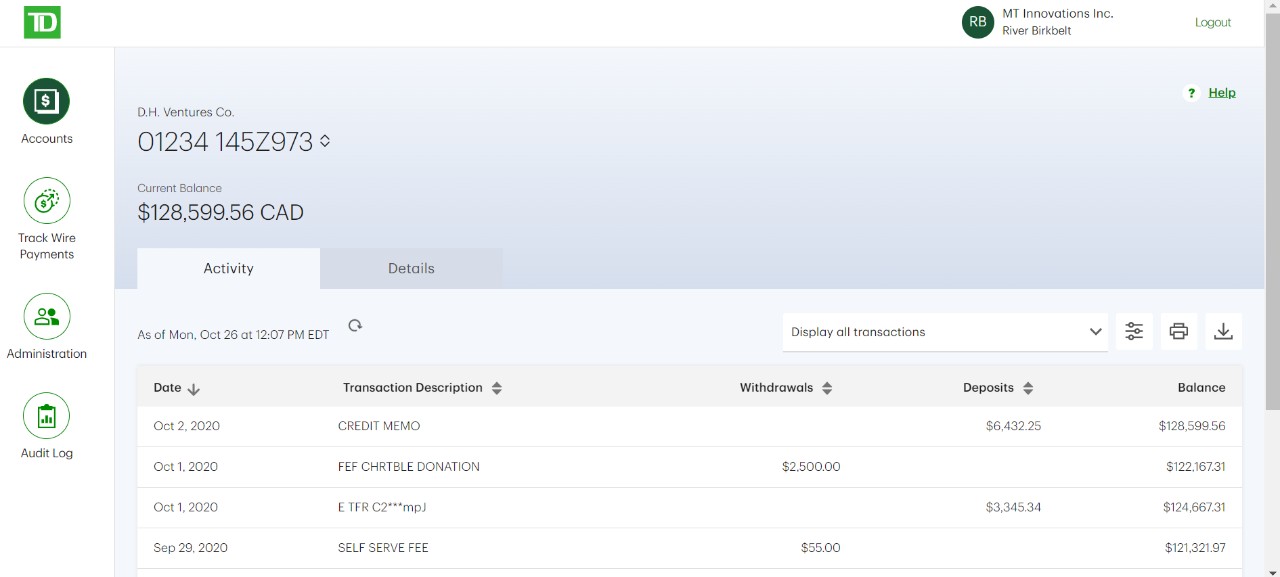The height and width of the screenshot is (577, 1280).
Task: Sort by Date column
Action: [177, 388]
